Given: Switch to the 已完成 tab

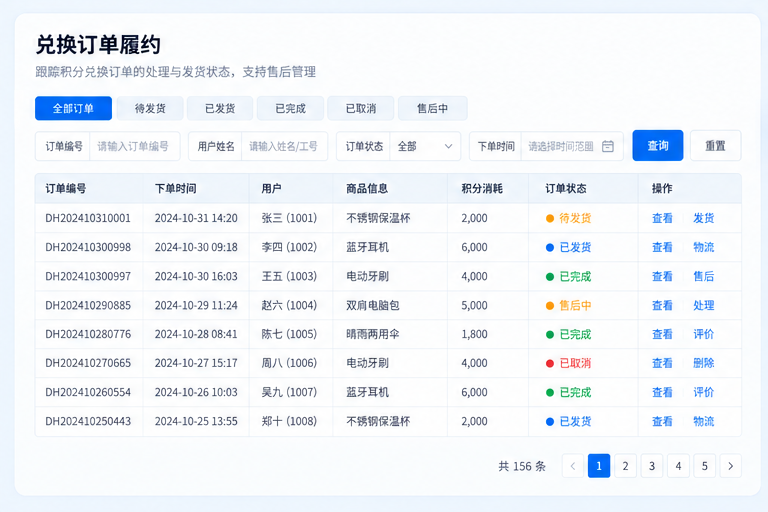Looking at the screenshot, I should pos(290,108).
